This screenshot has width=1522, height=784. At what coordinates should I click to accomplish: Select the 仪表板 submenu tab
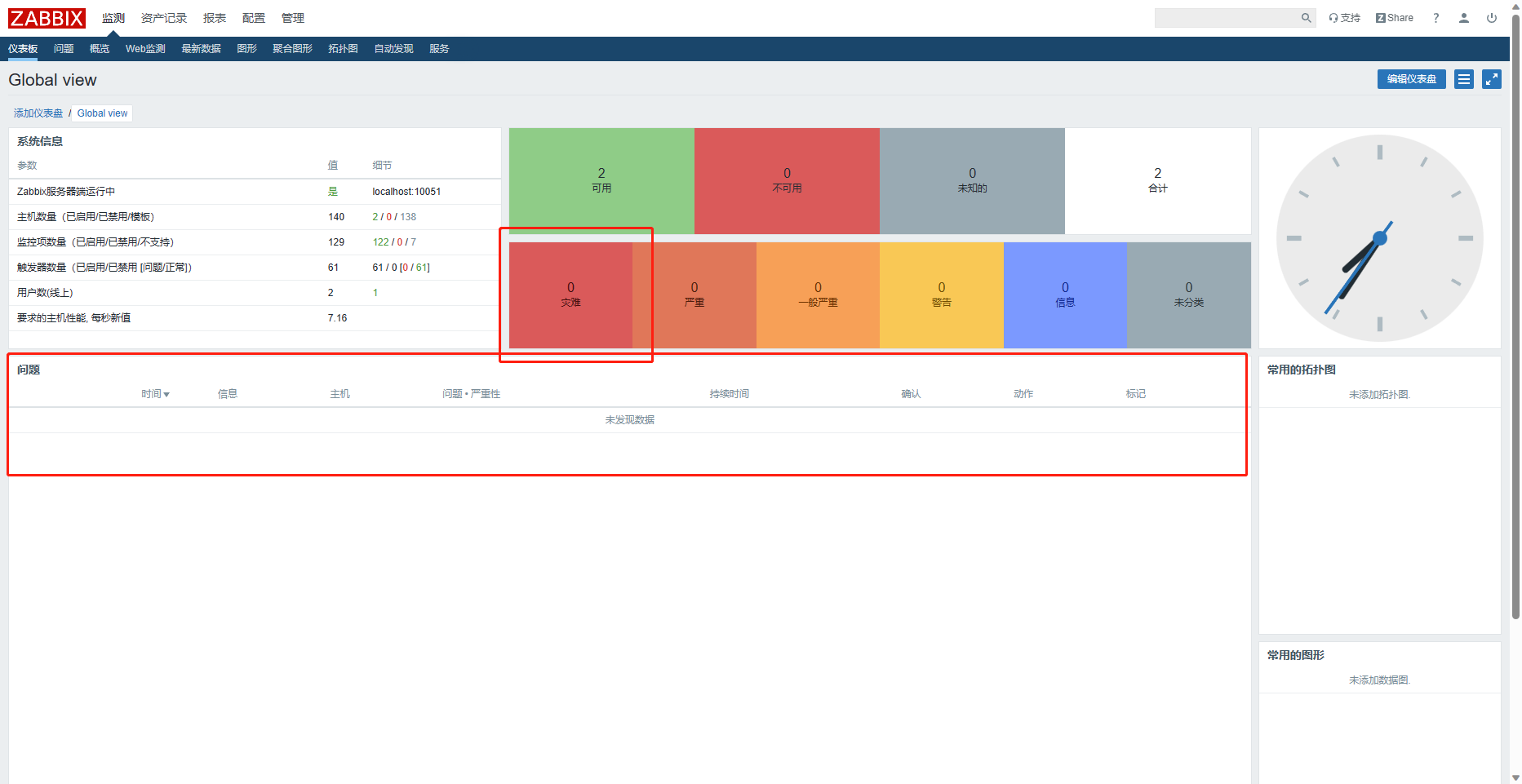[x=23, y=49]
